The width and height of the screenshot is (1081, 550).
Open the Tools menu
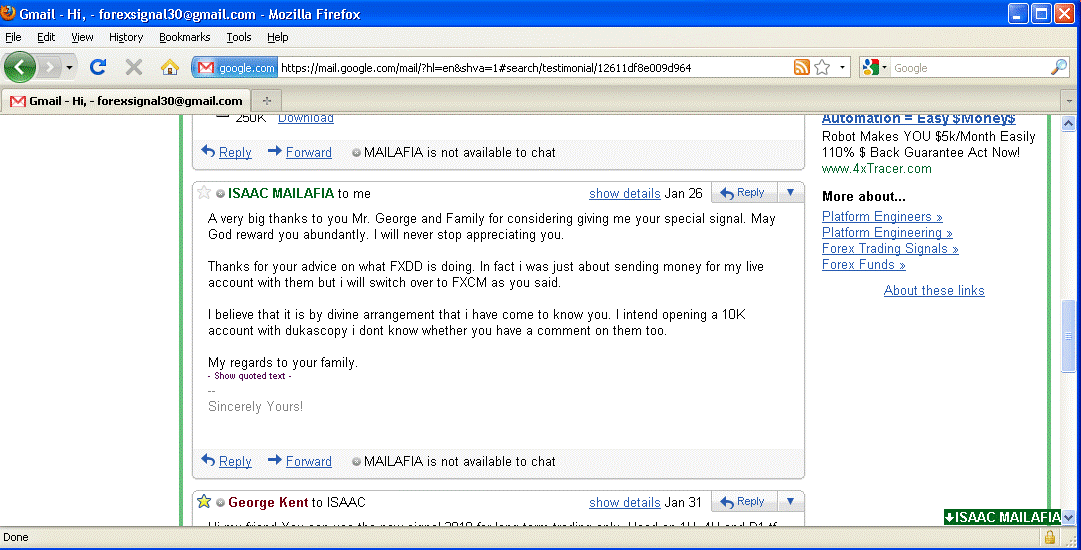[x=239, y=37]
